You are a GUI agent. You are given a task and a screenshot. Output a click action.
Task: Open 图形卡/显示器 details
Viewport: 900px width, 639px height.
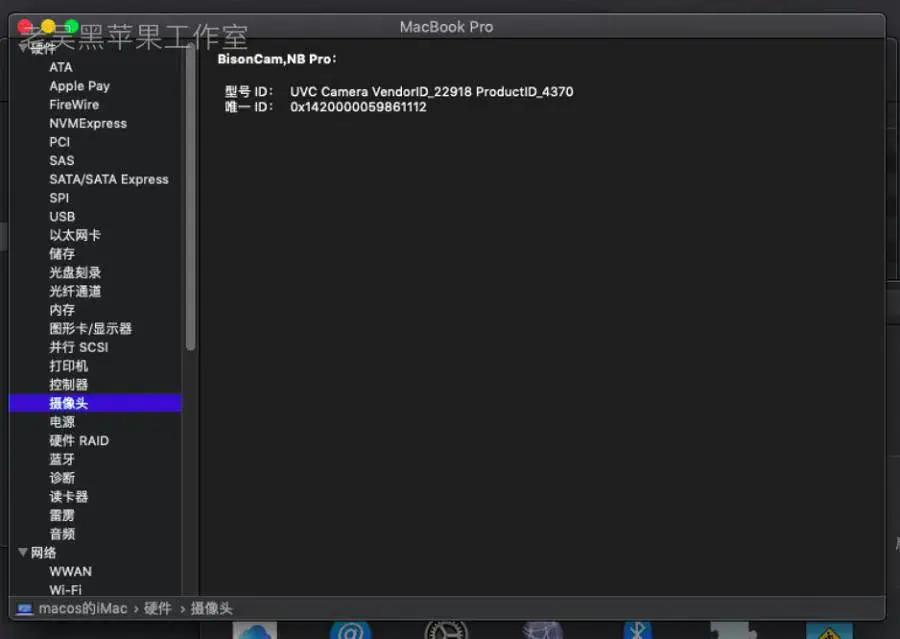click(91, 328)
